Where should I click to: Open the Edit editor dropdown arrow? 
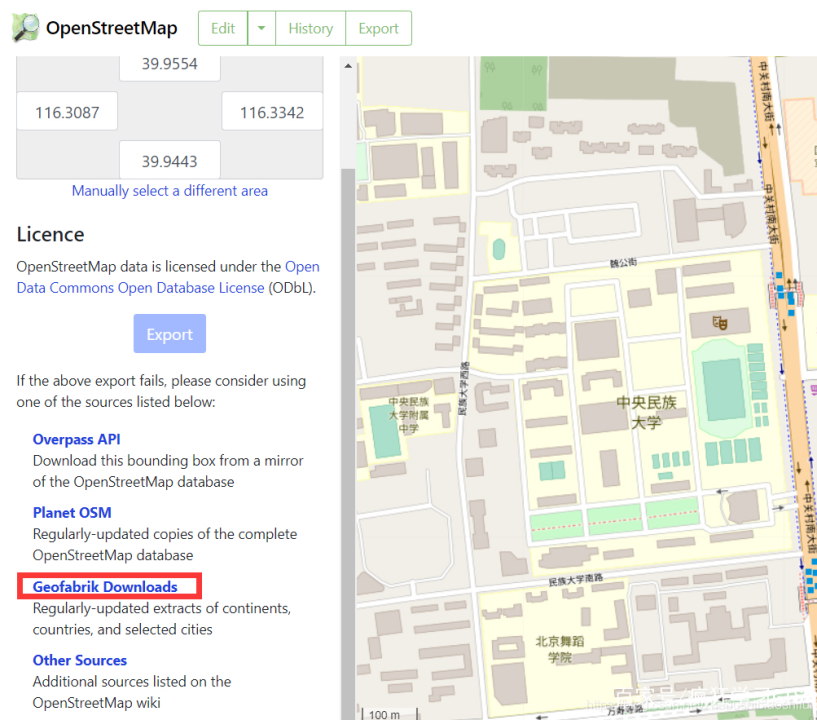click(260, 28)
